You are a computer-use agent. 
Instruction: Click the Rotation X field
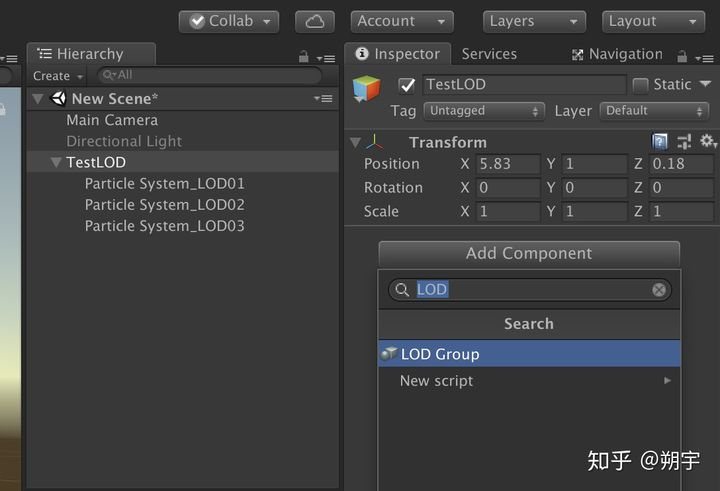508,188
